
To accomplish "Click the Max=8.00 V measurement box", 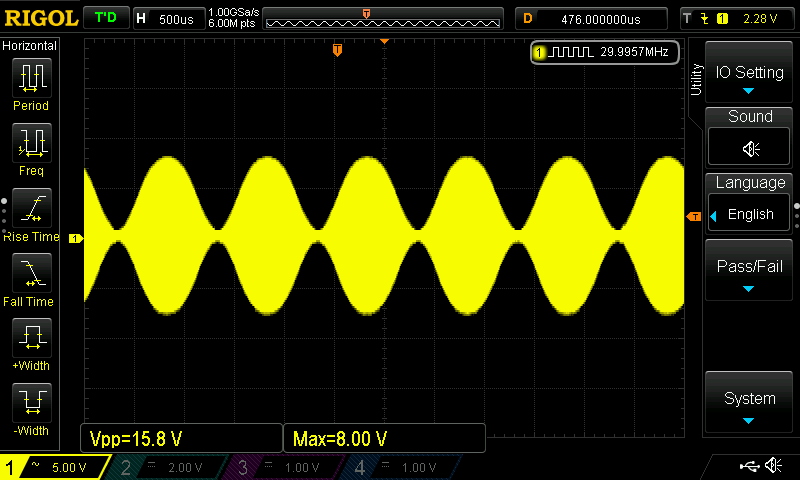I will pyautogui.click(x=384, y=438).
